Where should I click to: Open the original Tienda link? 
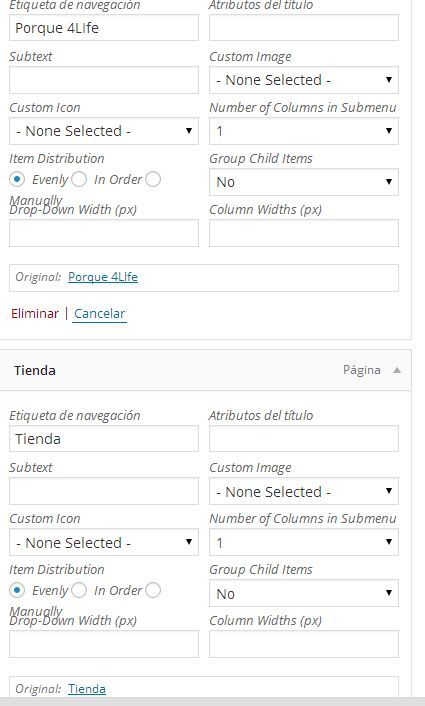(x=87, y=688)
